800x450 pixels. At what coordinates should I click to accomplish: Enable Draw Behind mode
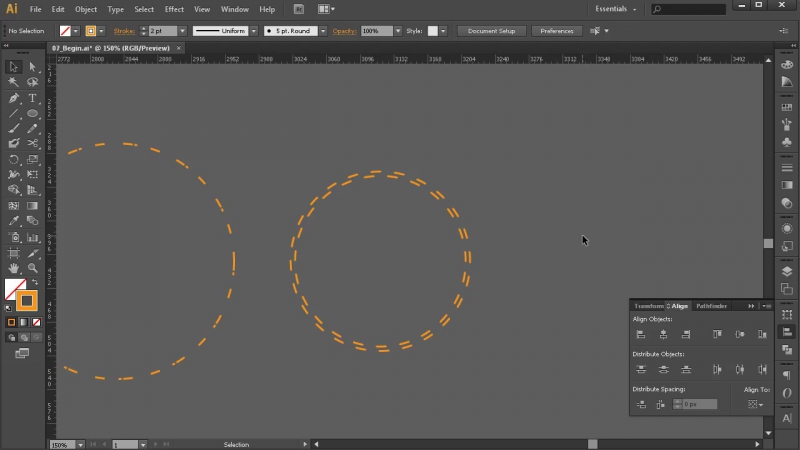point(23,337)
